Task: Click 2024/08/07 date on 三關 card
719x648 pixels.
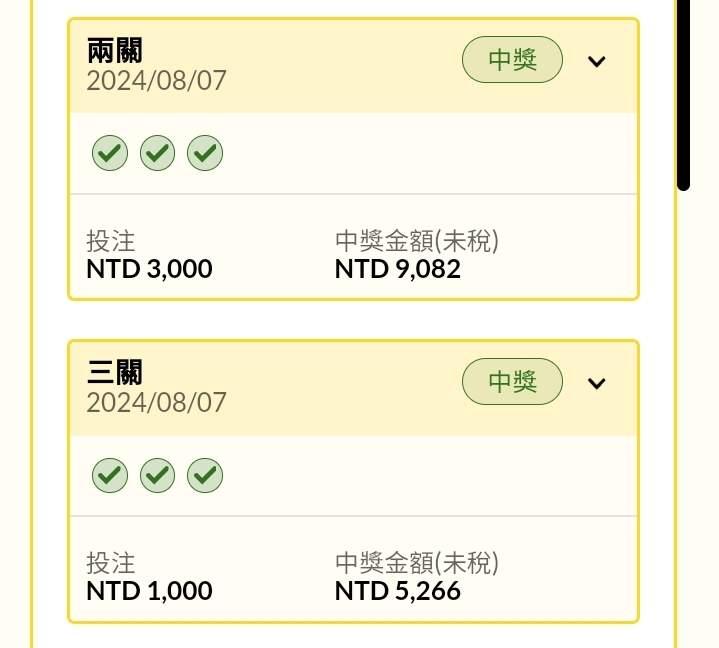Action: click(x=156, y=403)
